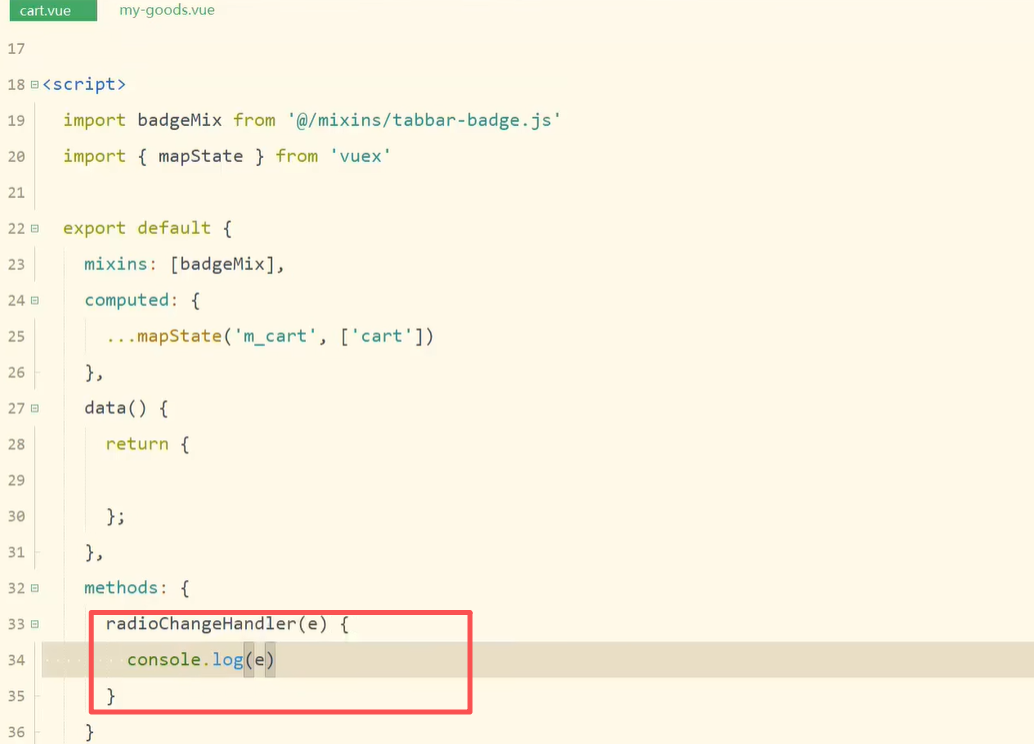Viewport: 1034px width, 744px height.
Task: Click the closing brace and semicolon on line 30
Action: pos(115,516)
